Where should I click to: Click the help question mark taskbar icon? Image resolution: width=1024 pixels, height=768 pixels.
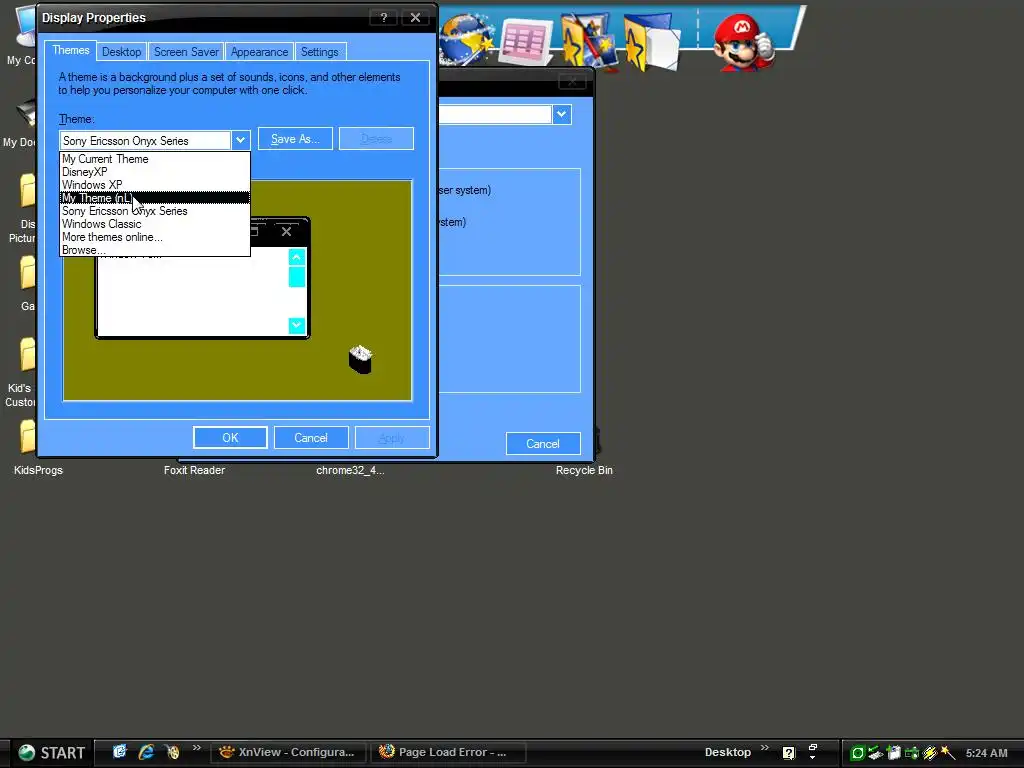pos(789,753)
